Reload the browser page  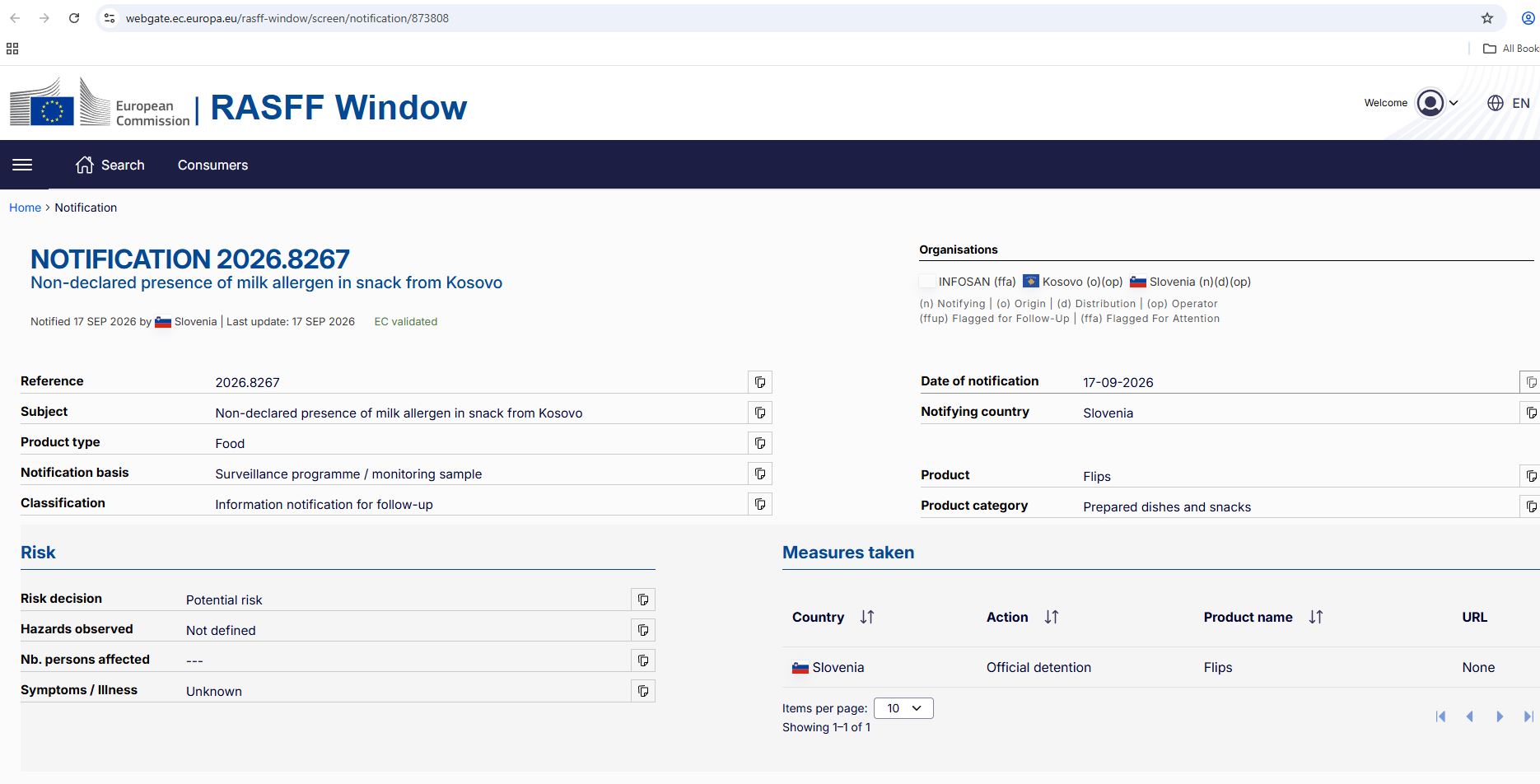pos(74,18)
